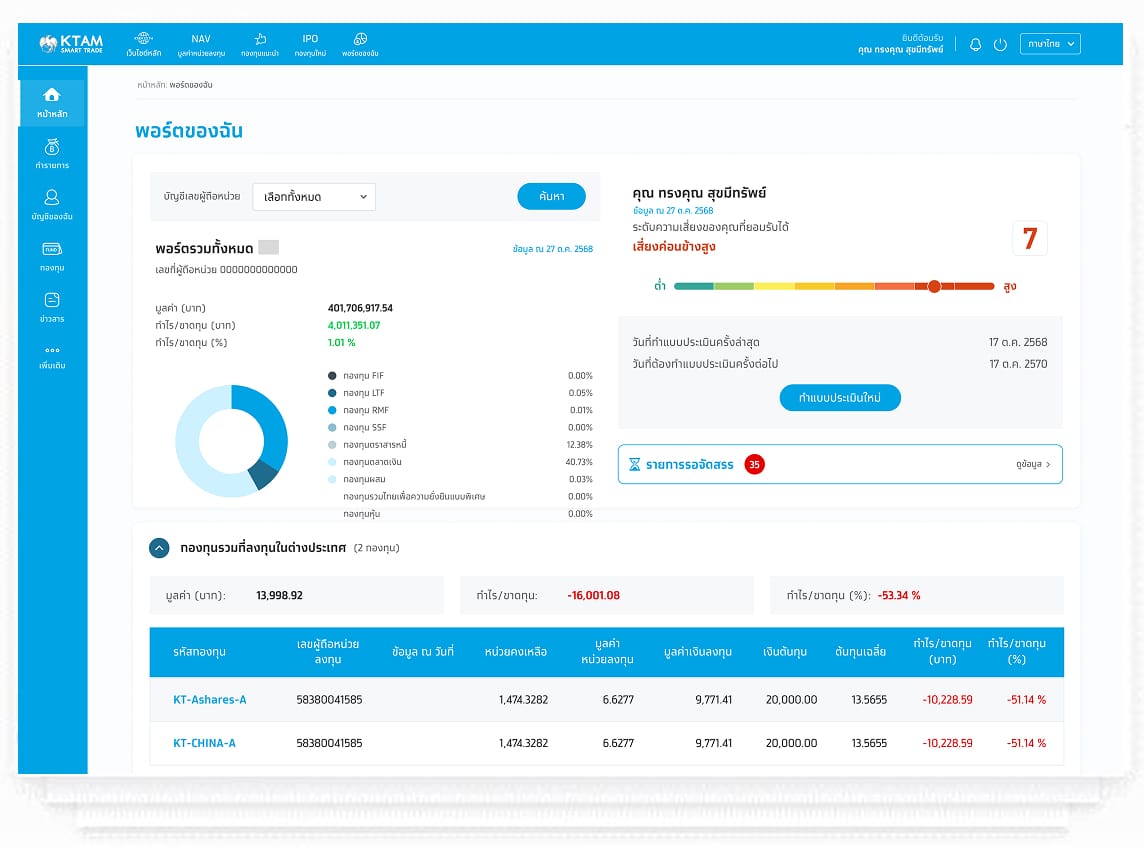Screen dimensions: 1144x847
Task: Click profit value 4,011,351.07
Action: point(354,325)
